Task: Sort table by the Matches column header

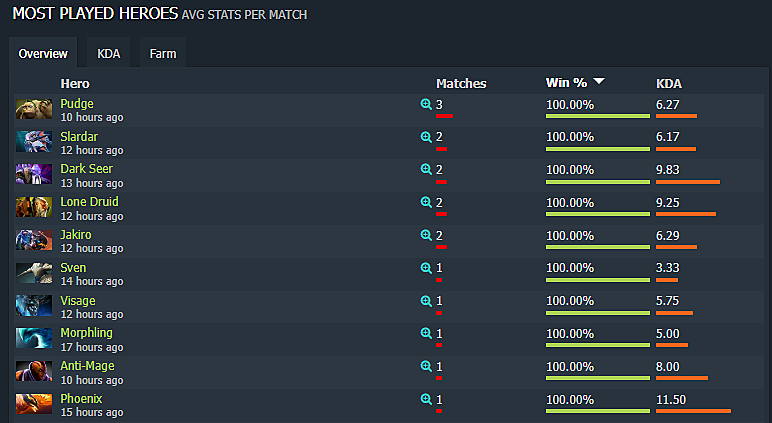Action: (461, 84)
